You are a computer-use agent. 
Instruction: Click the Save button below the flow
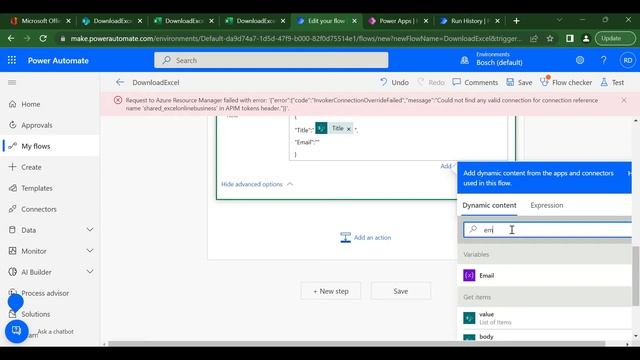coord(401,291)
